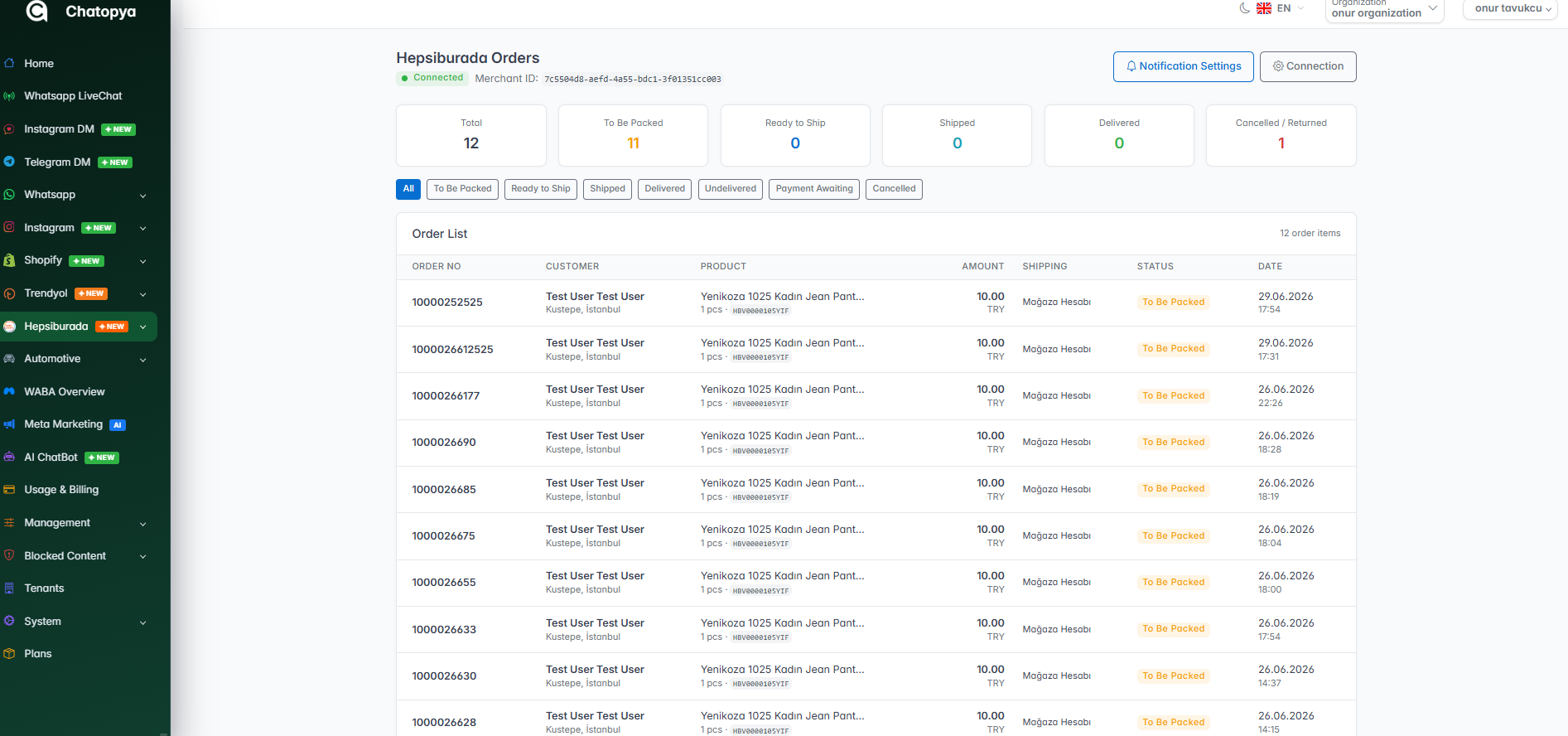Select the Payment Awaiting filter tab
This screenshot has height=736, width=1568.
click(814, 189)
